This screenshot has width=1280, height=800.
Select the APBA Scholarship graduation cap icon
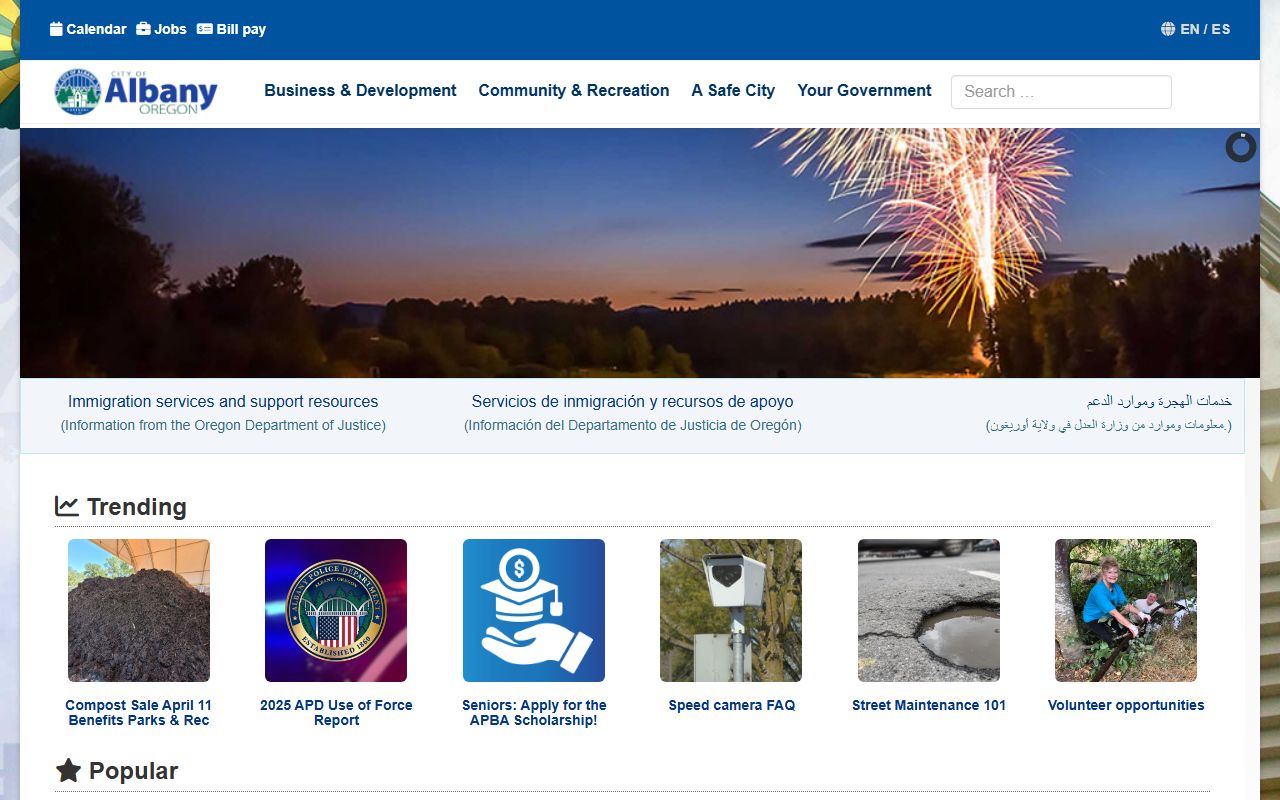534,610
